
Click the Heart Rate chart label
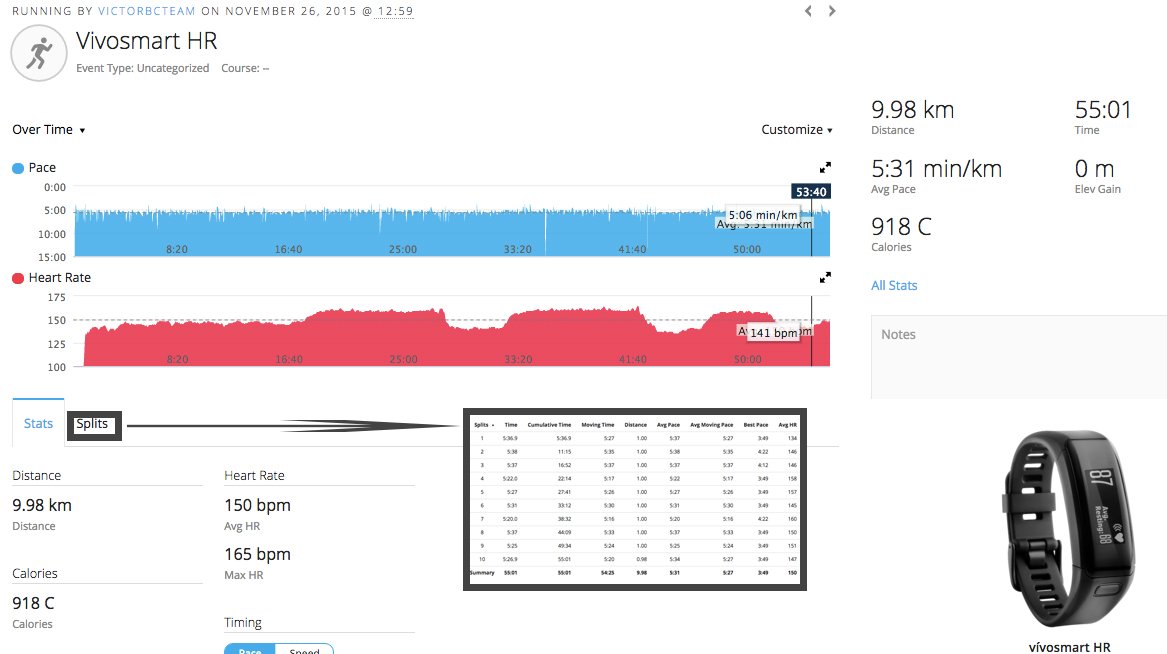(60, 278)
